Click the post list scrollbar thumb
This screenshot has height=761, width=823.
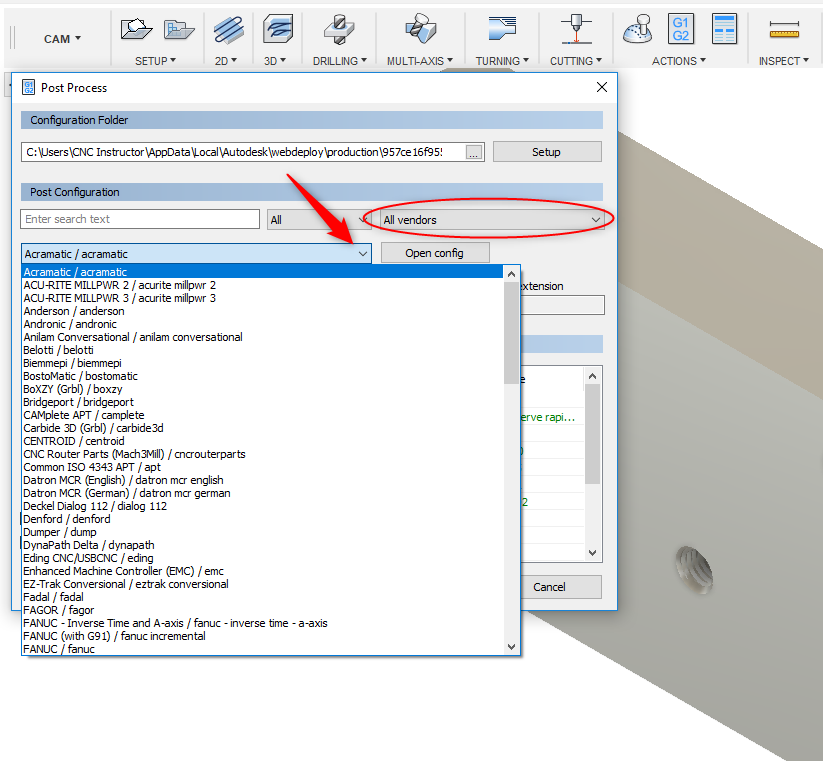click(511, 333)
